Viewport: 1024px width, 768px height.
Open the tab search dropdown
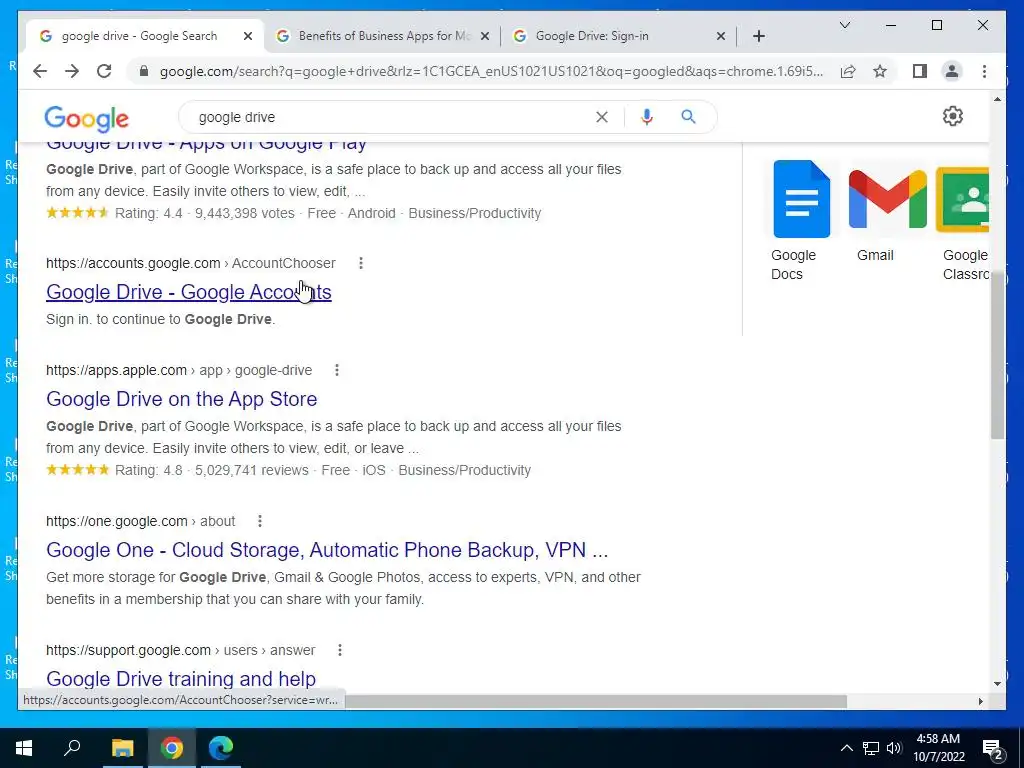844,25
